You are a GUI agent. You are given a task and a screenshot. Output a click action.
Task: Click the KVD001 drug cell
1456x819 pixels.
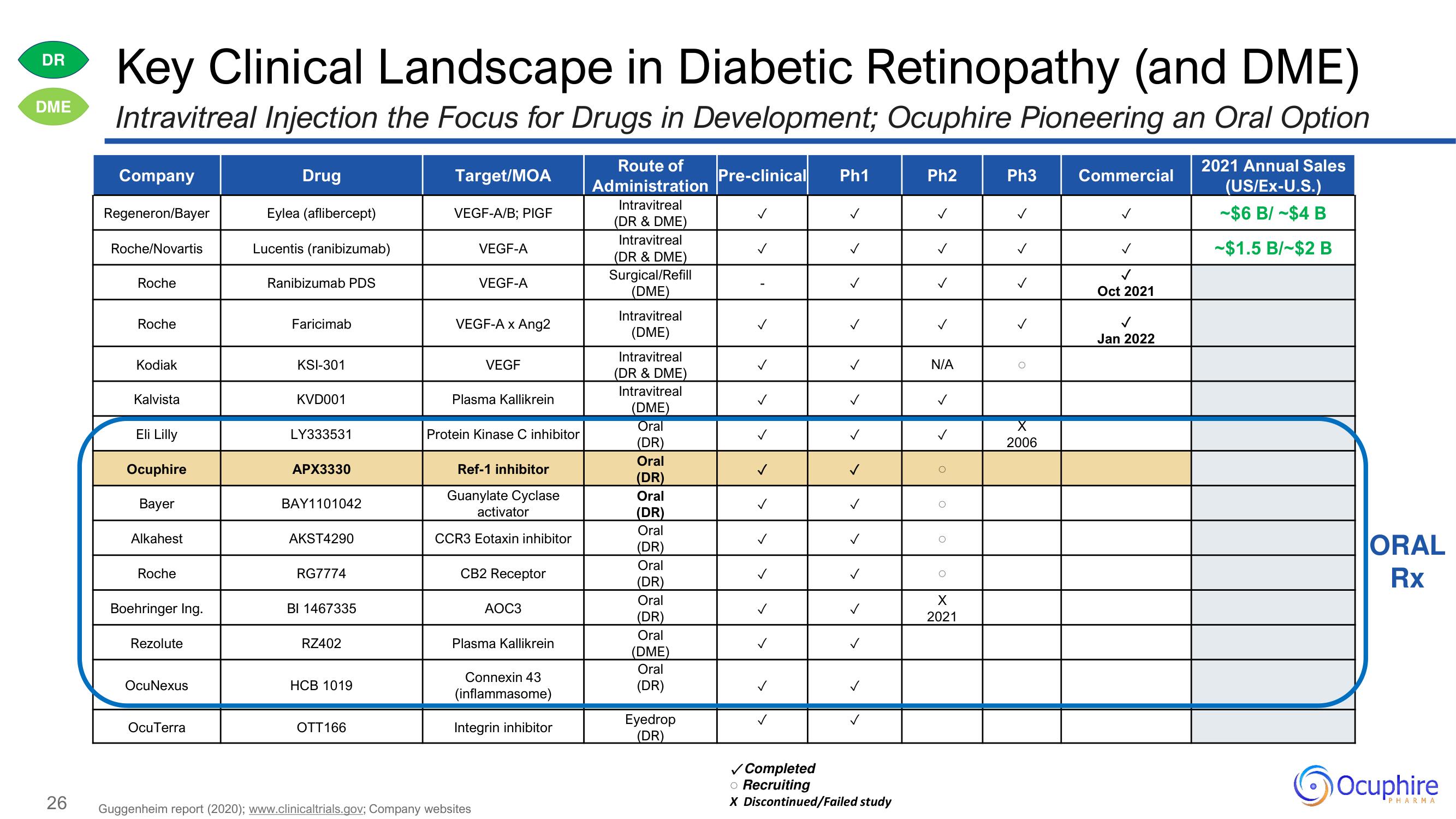click(x=321, y=399)
